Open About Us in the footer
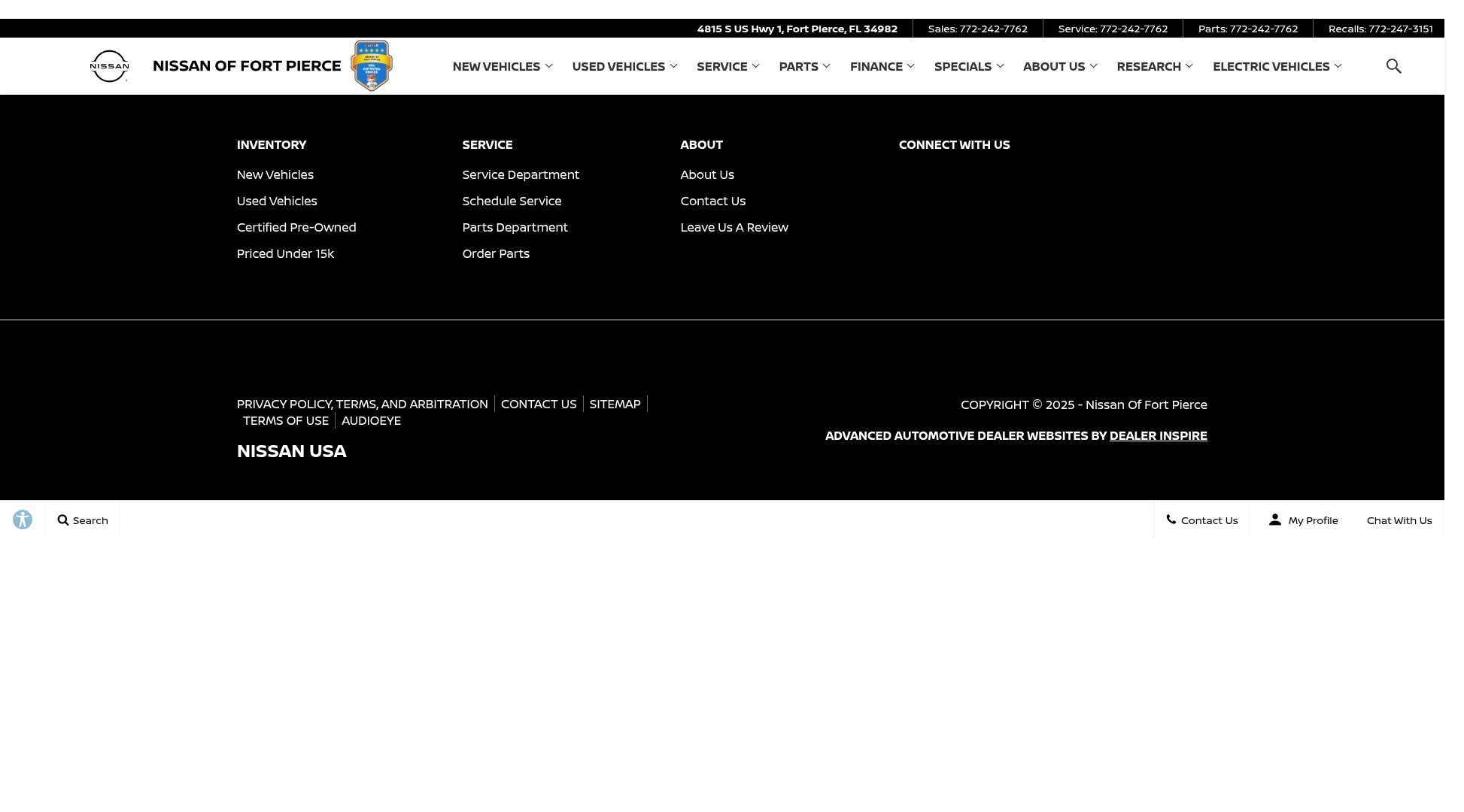 707,174
